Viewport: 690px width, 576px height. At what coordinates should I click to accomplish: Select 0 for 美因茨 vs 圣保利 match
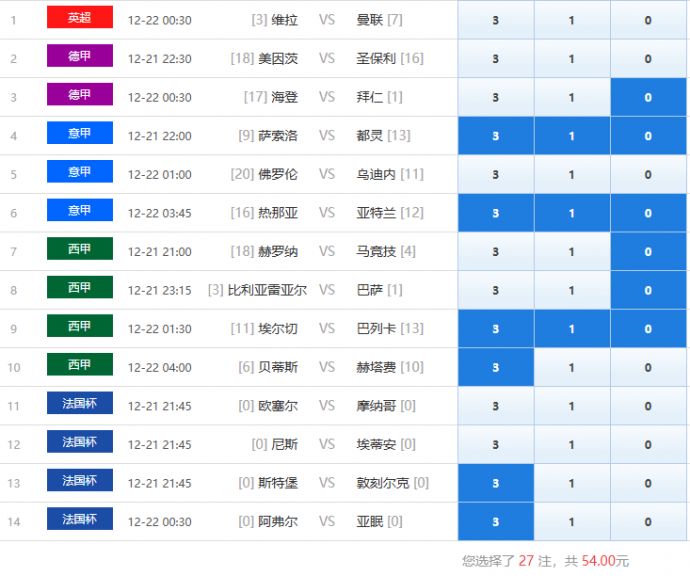[648, 59]
